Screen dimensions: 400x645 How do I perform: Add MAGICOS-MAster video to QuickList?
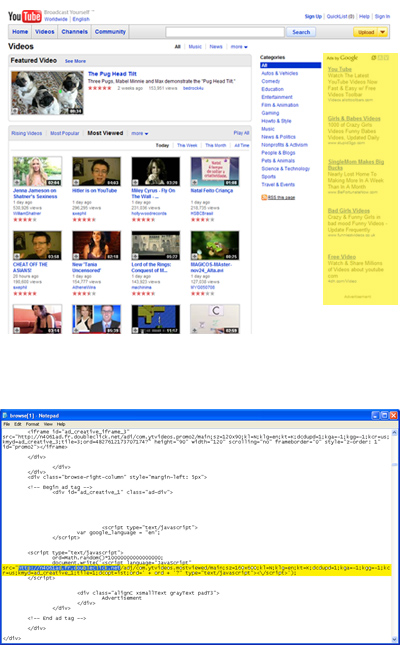pyautogui.click(x=195, y=256)
